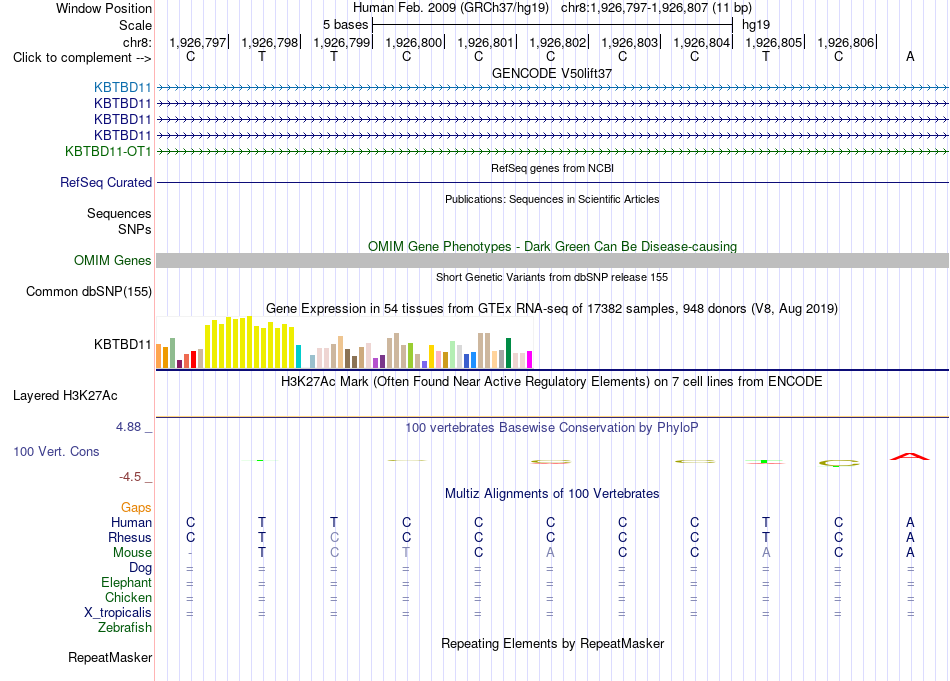Open the 100 Vert. Cons track label
The height and width of the screenshot is (681, 950).
click(56, 451)
